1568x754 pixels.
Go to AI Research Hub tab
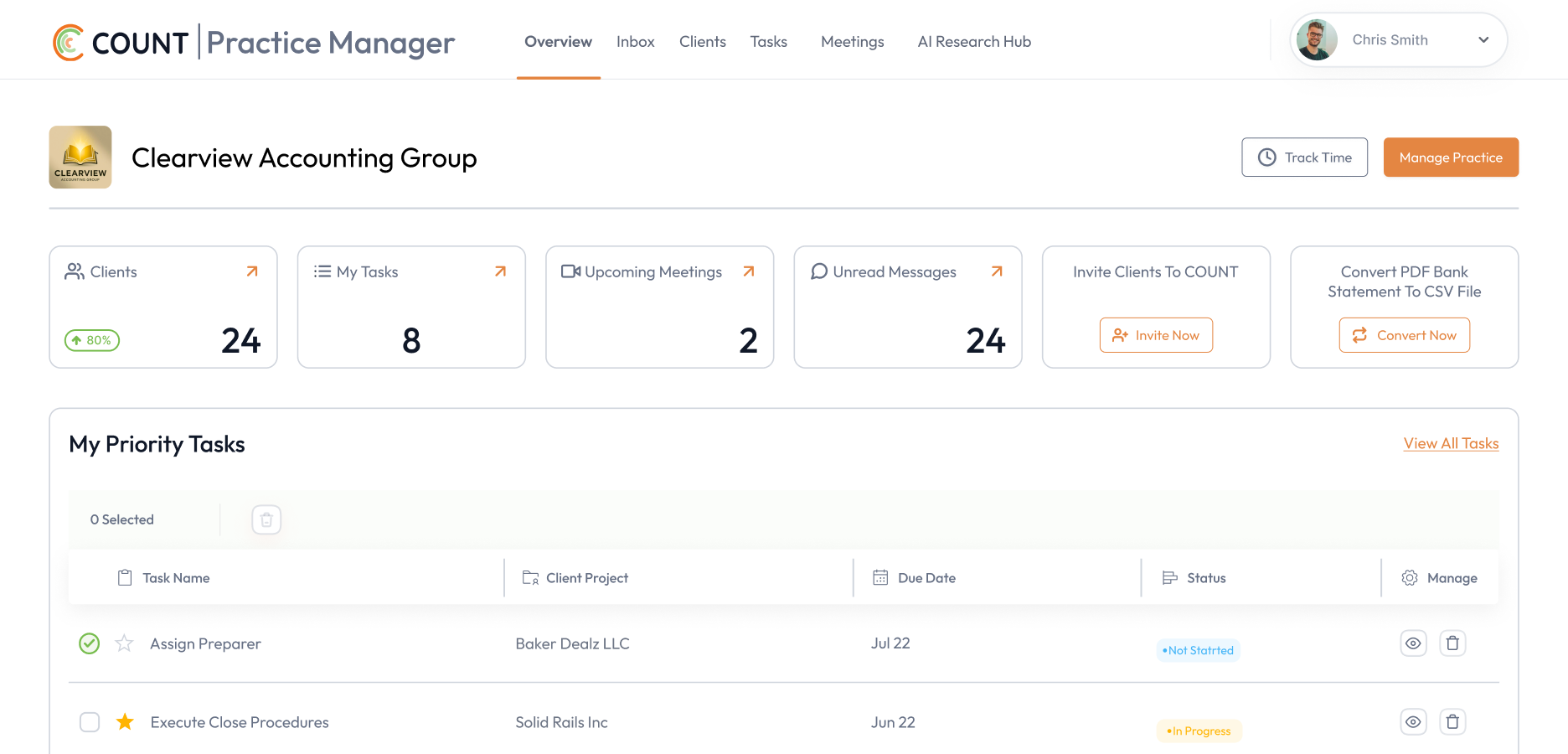pos(974,42)
